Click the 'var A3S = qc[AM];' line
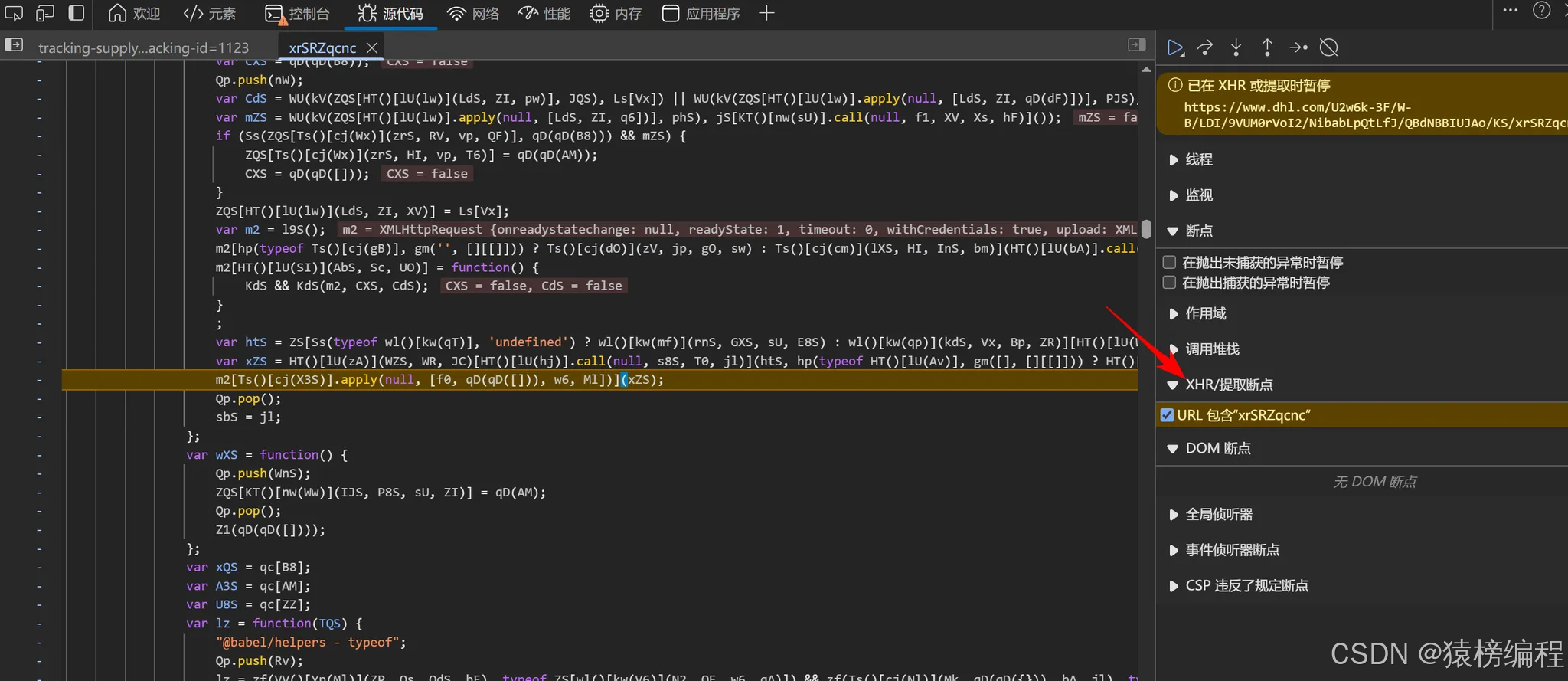 point(248,586)
